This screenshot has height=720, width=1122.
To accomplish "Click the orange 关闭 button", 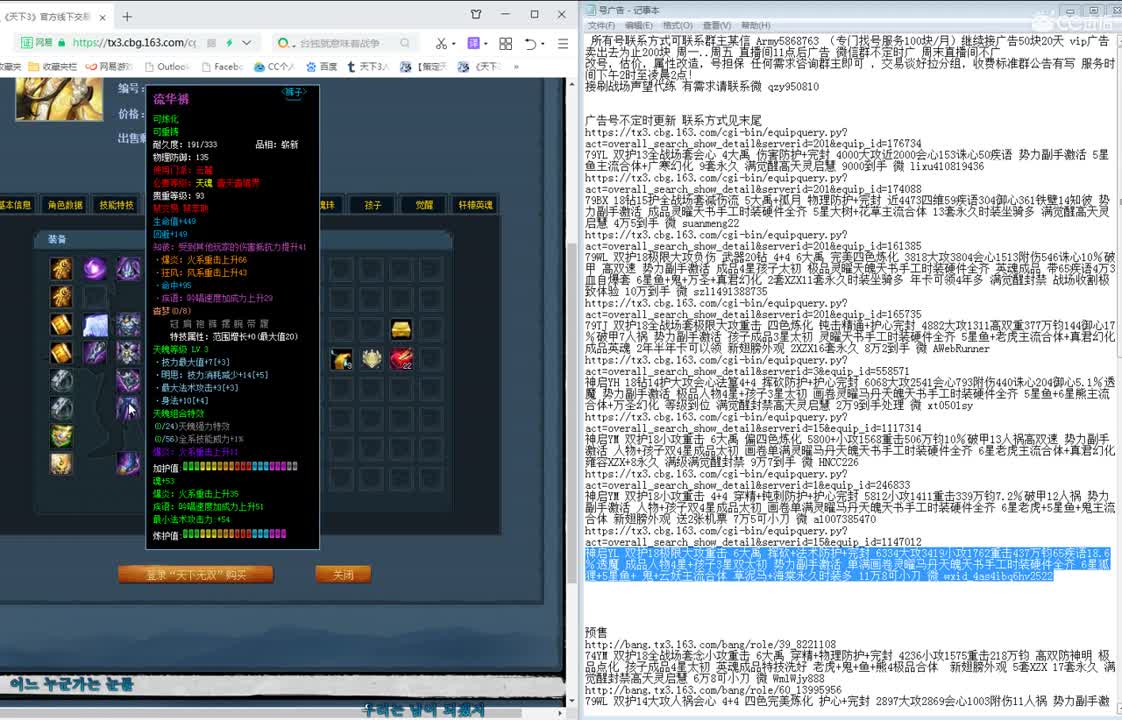I will [342, 575].
